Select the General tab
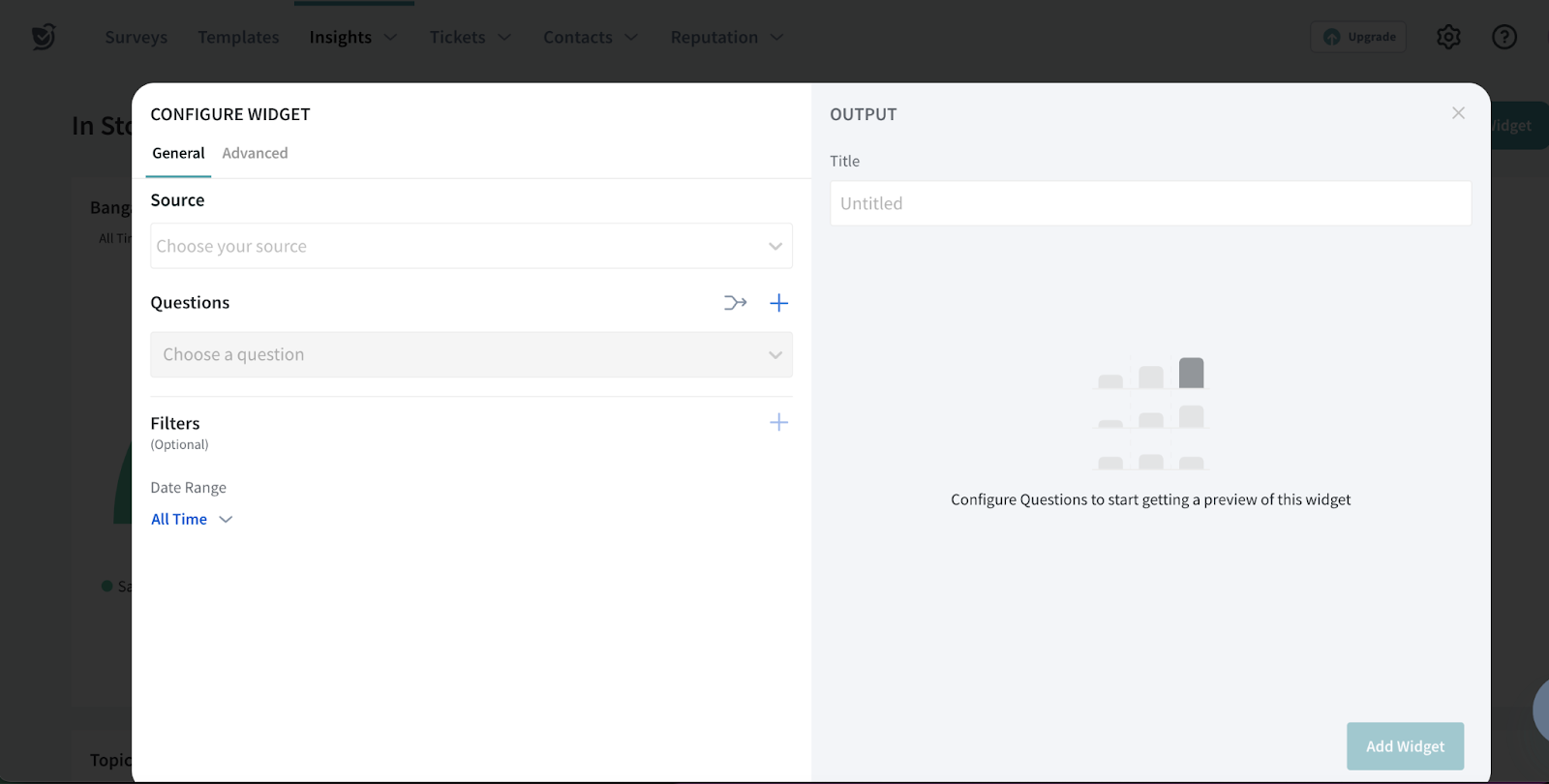This screenshot has height=784, width=1549. [x=178, y=153]
